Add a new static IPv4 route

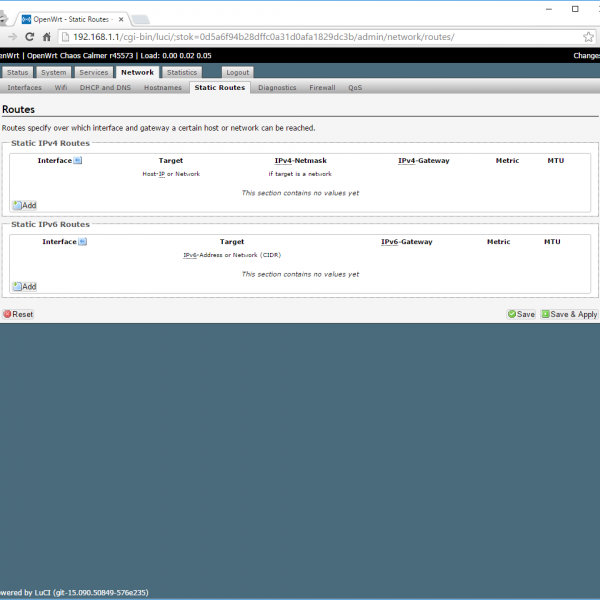click(x=24, y=205)
